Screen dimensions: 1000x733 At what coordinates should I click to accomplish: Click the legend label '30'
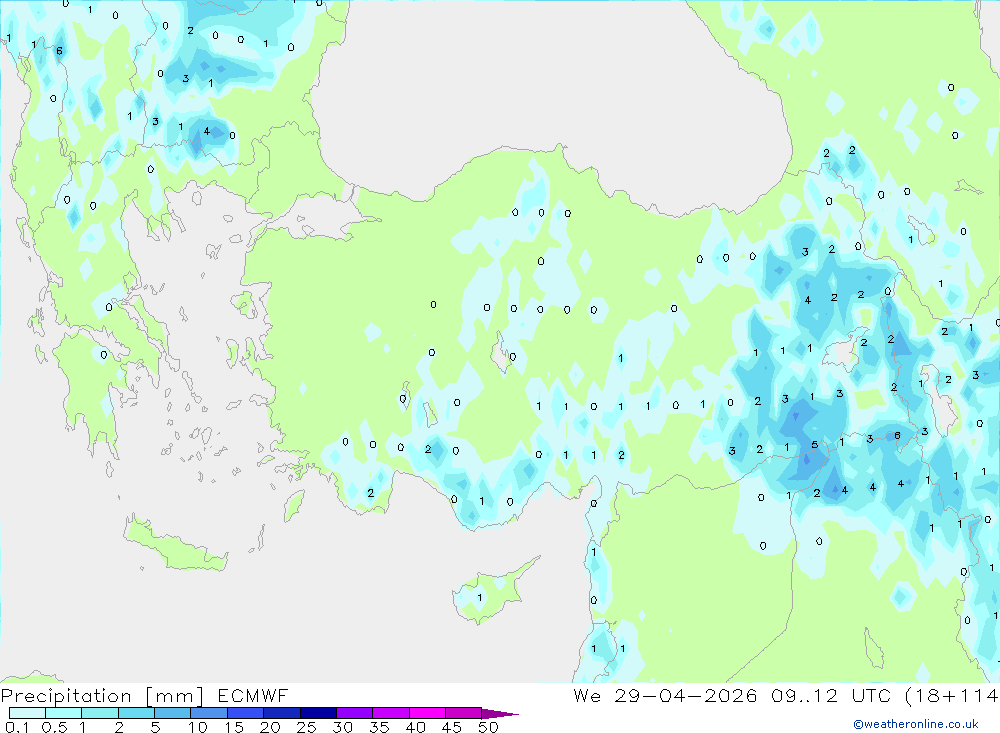click(x=343, y=727)
